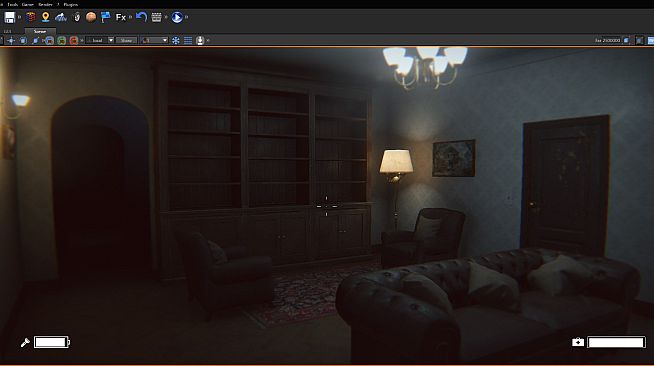This screenshot has width=654, height=366.
Task: Click the crosshair in viewport center
Action: 326,206
